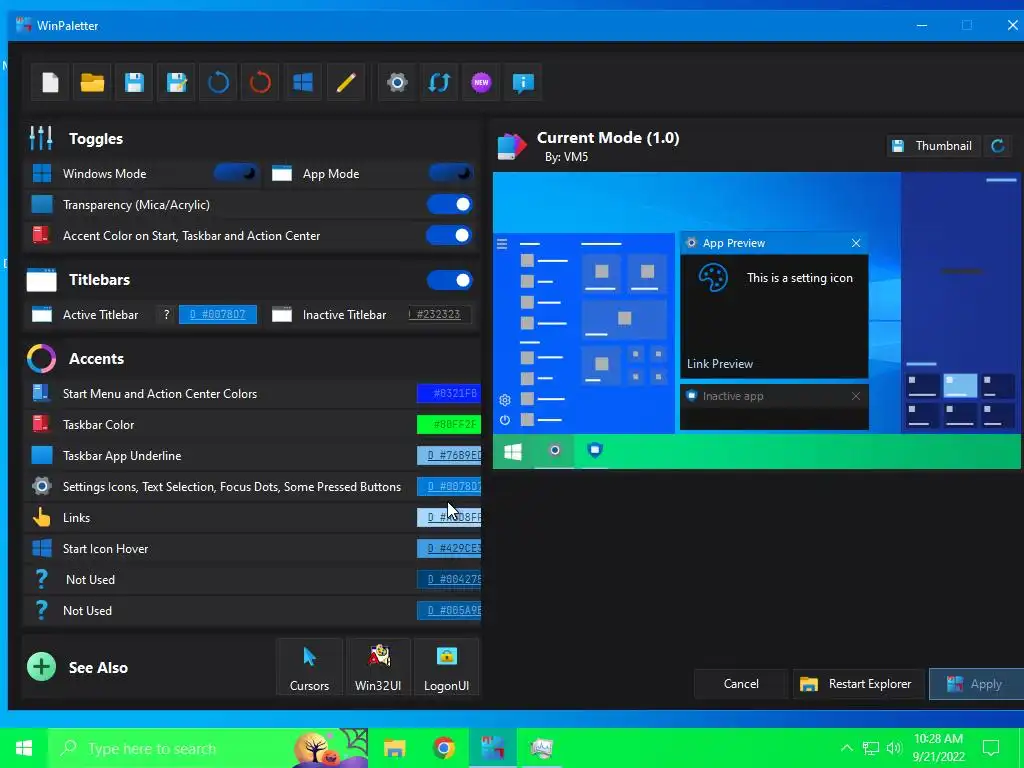The height and width of the screenshot is (768, 1024).
Task: Open the Windows Start menu
Action: [24, 748]
